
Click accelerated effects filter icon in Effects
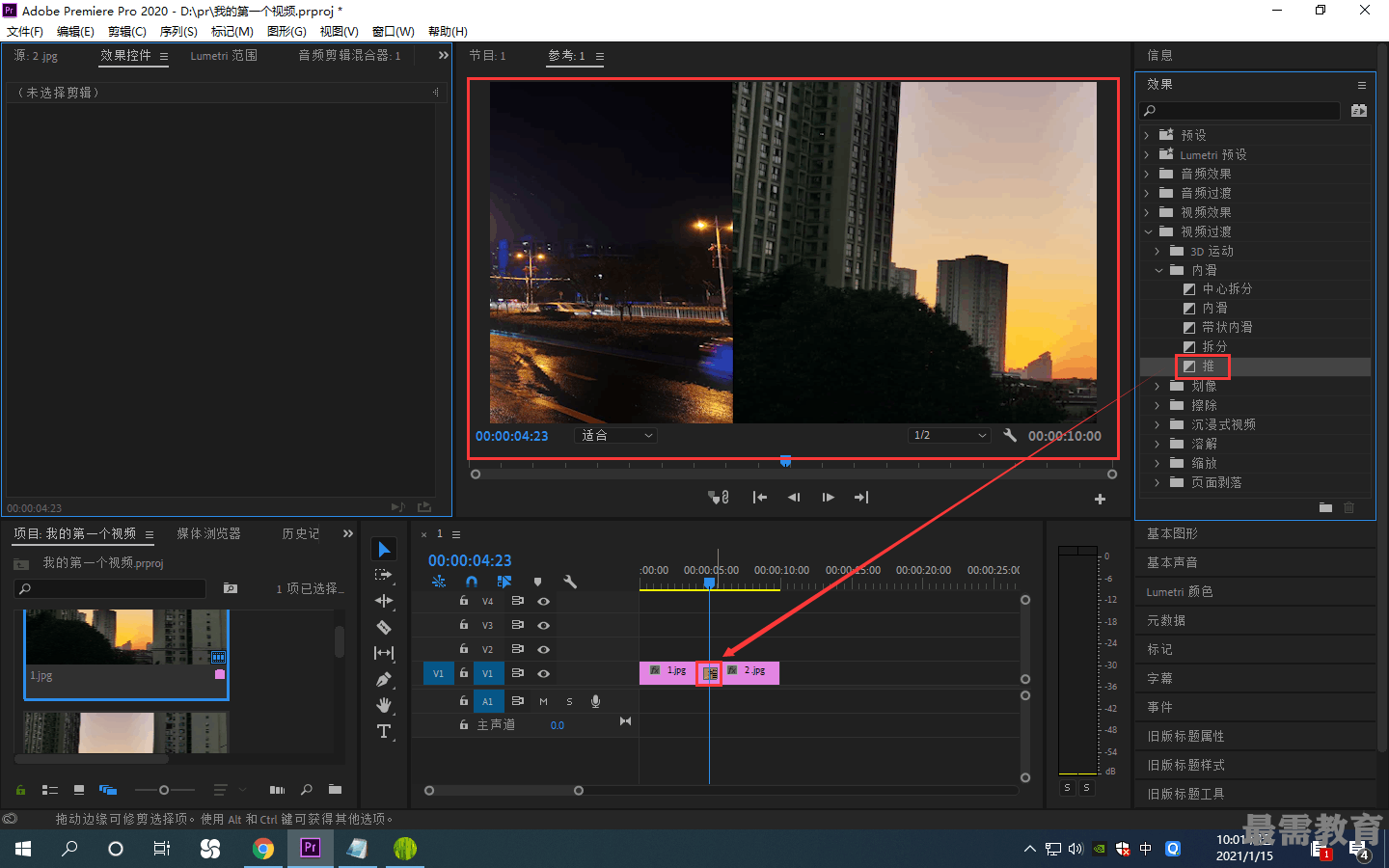pos(1359,111)
